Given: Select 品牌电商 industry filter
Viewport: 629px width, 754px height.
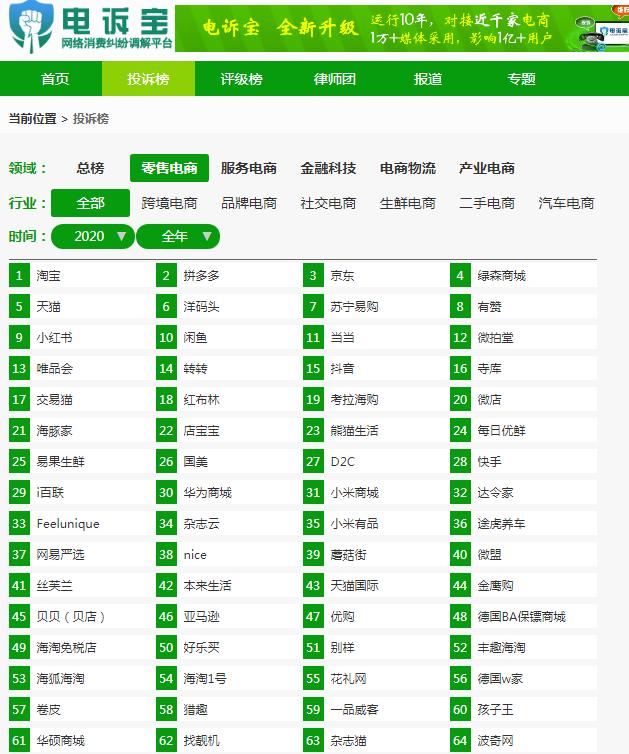Looking at the screenshot, I should [x=249, y=203].
